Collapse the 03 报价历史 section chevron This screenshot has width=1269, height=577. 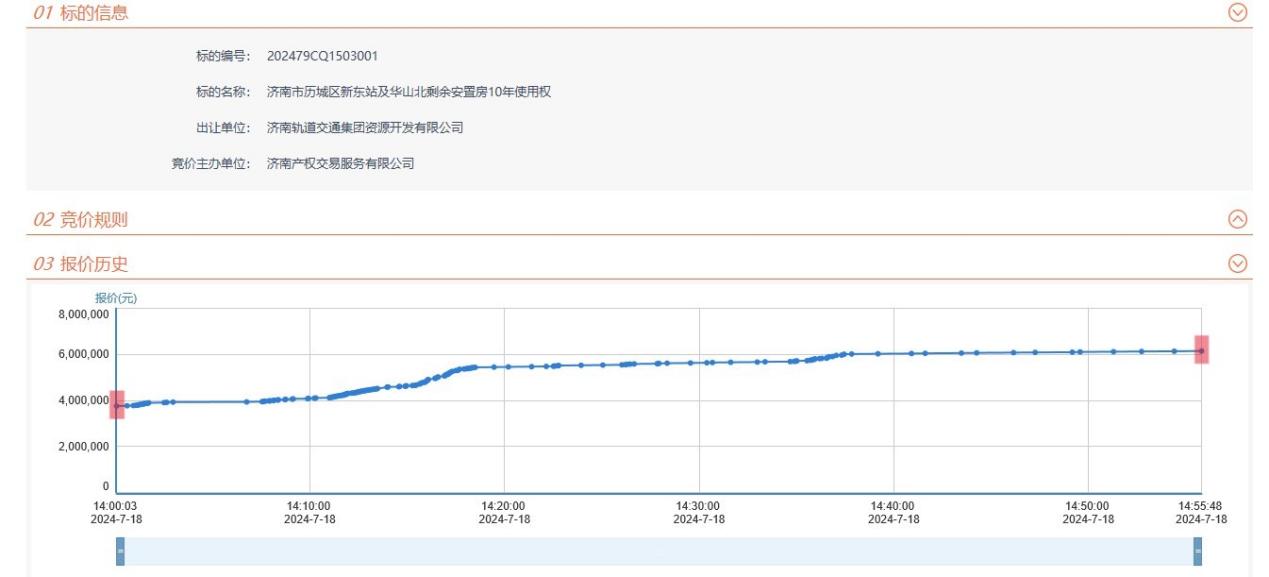tap(1238, 263)
